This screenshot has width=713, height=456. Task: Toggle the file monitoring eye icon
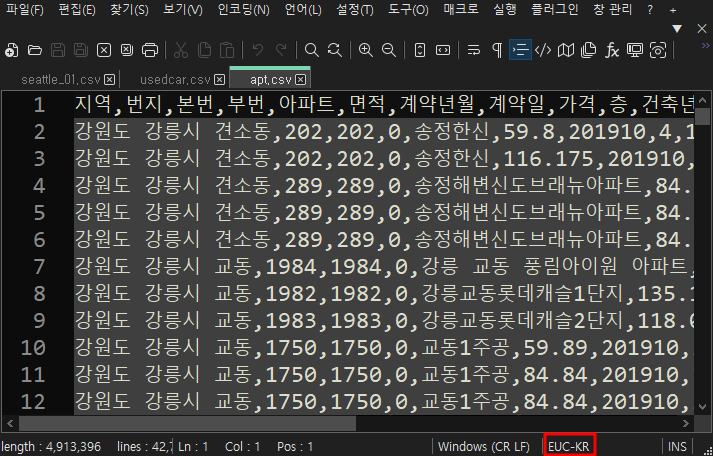click(x=658, y=50)
